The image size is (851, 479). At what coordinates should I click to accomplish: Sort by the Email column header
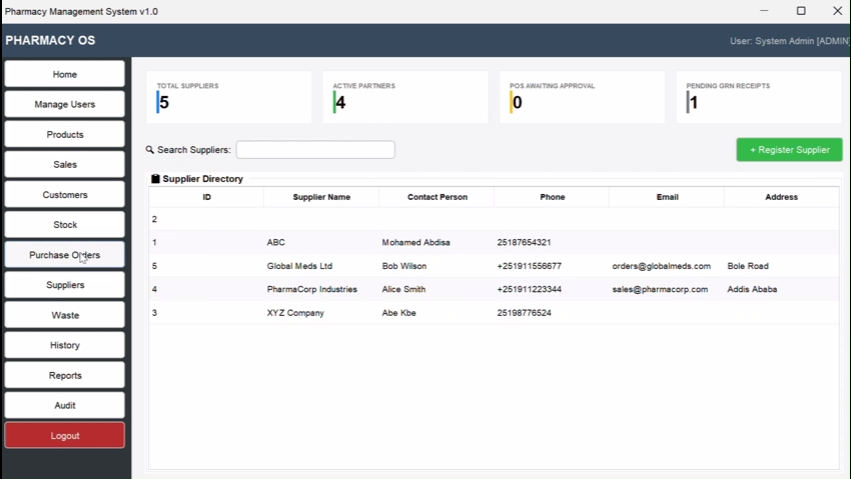pyautogui.click(x=667, y=197)
